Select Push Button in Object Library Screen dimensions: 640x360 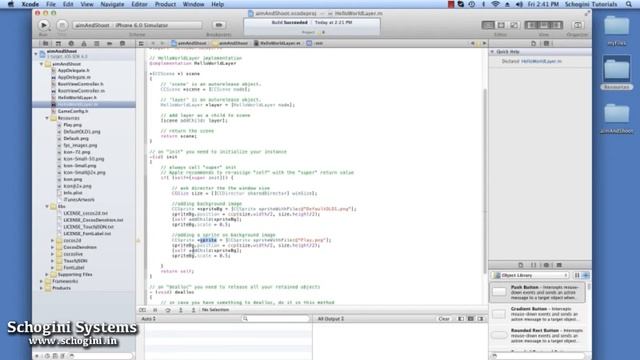coord(538,292)
